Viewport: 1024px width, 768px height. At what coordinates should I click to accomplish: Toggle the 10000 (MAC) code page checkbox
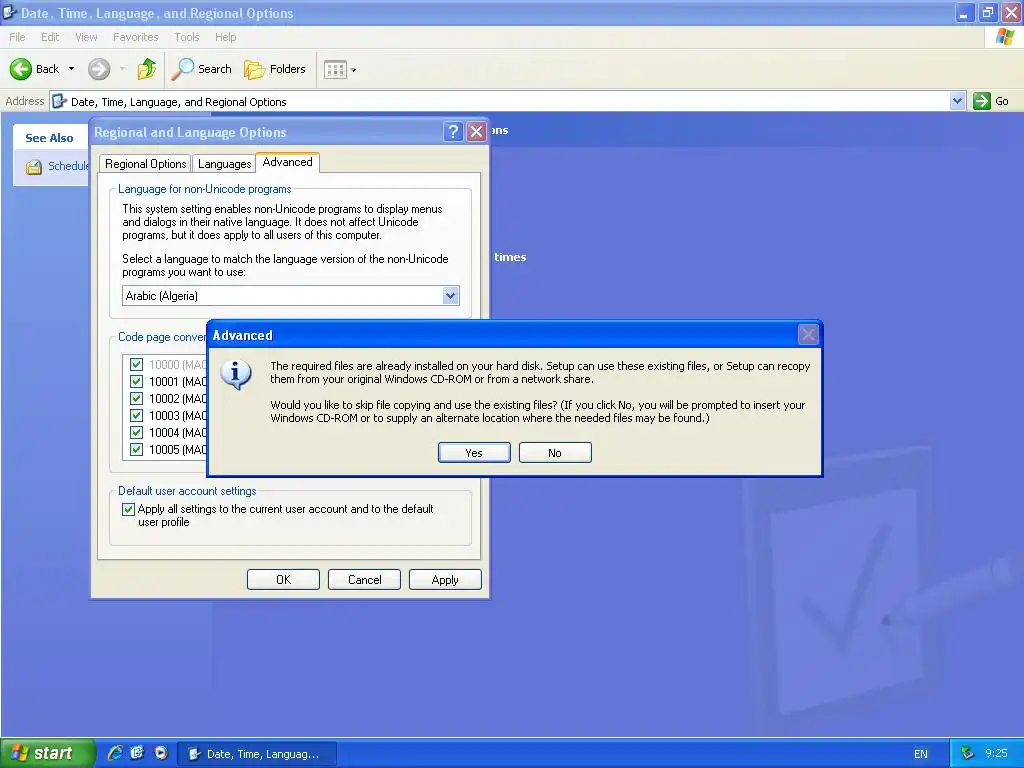136,364
